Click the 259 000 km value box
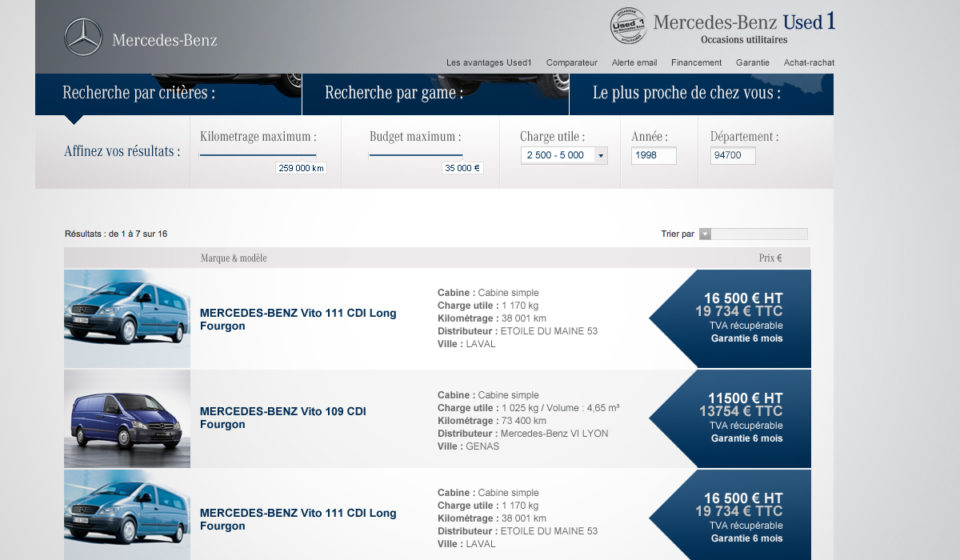The width and height of the screenshot is (960, 560). click(x=301, y=168)
